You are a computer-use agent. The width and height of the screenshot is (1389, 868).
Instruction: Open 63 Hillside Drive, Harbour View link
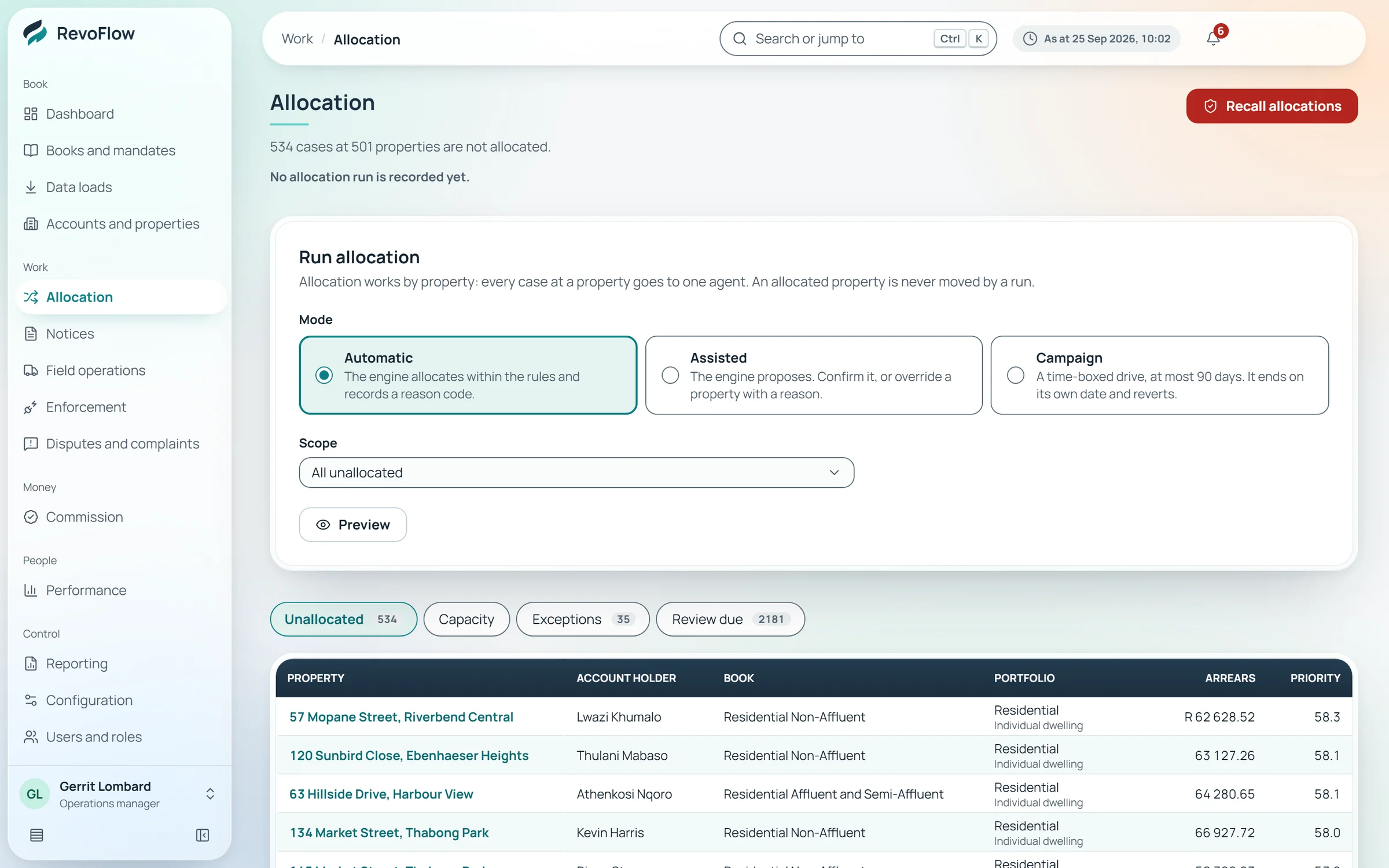click(x=381, y=794)
